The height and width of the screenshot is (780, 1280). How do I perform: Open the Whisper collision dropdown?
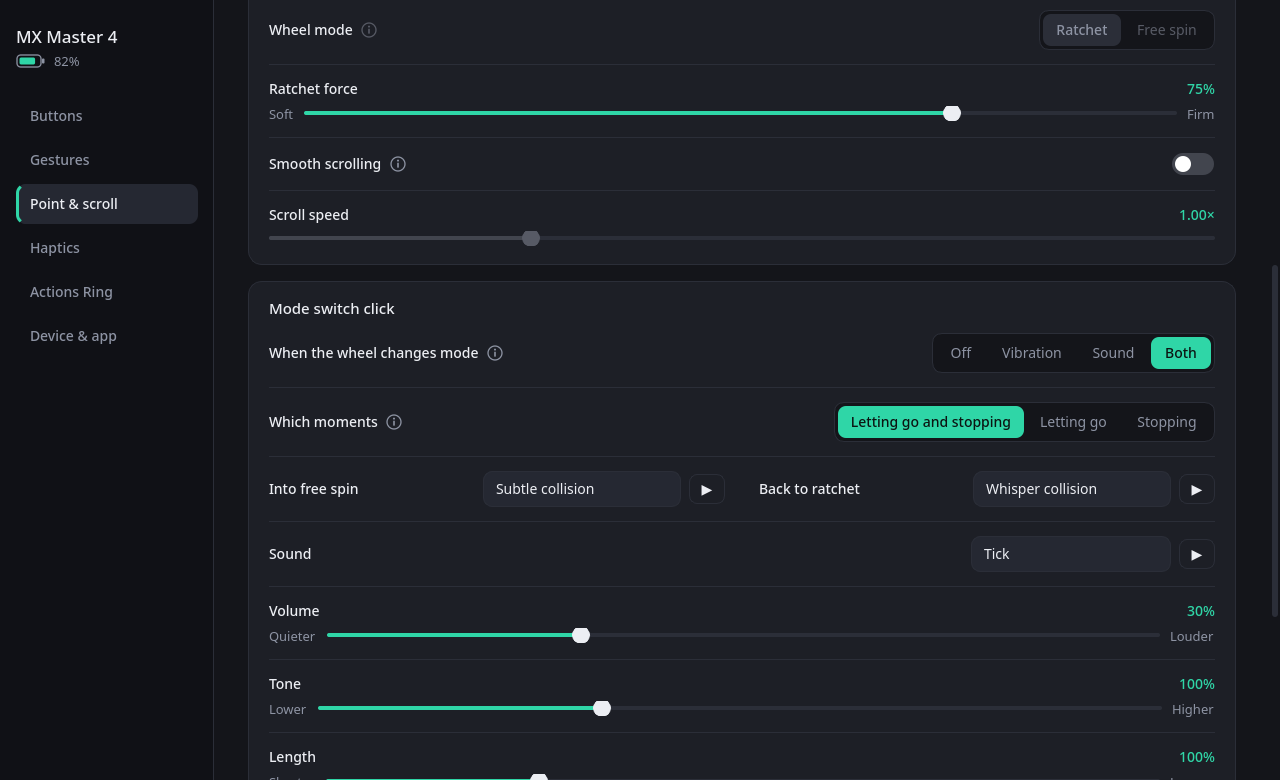pos(1072,489)
